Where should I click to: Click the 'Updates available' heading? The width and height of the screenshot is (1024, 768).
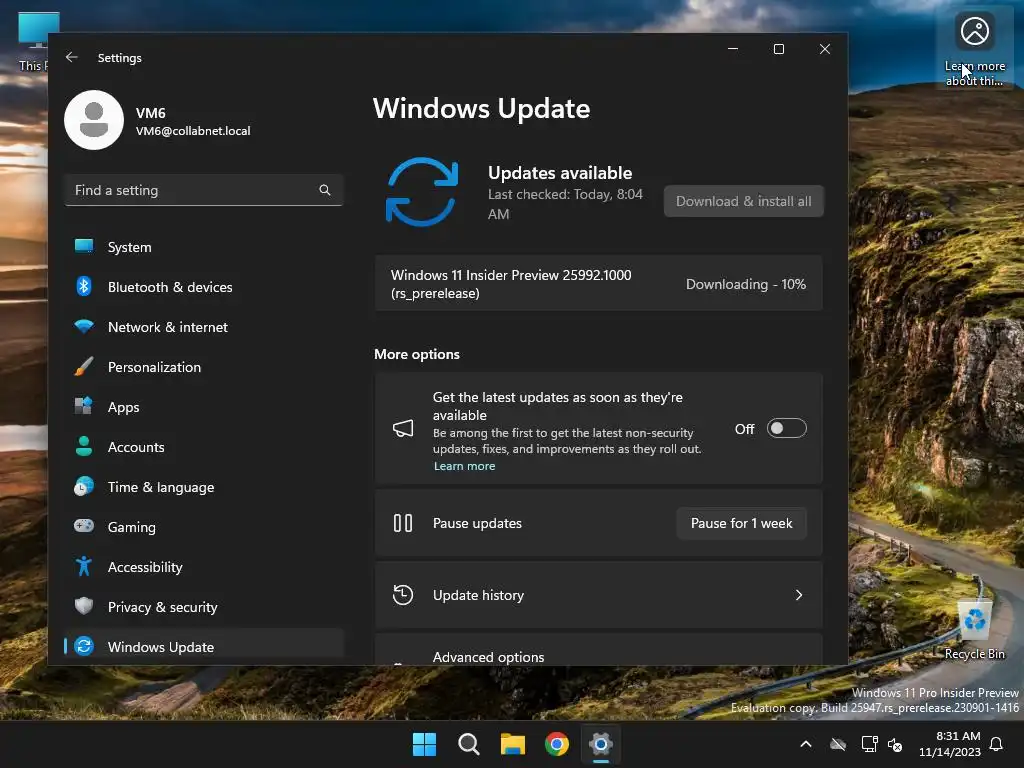click(x=560, y=172)
